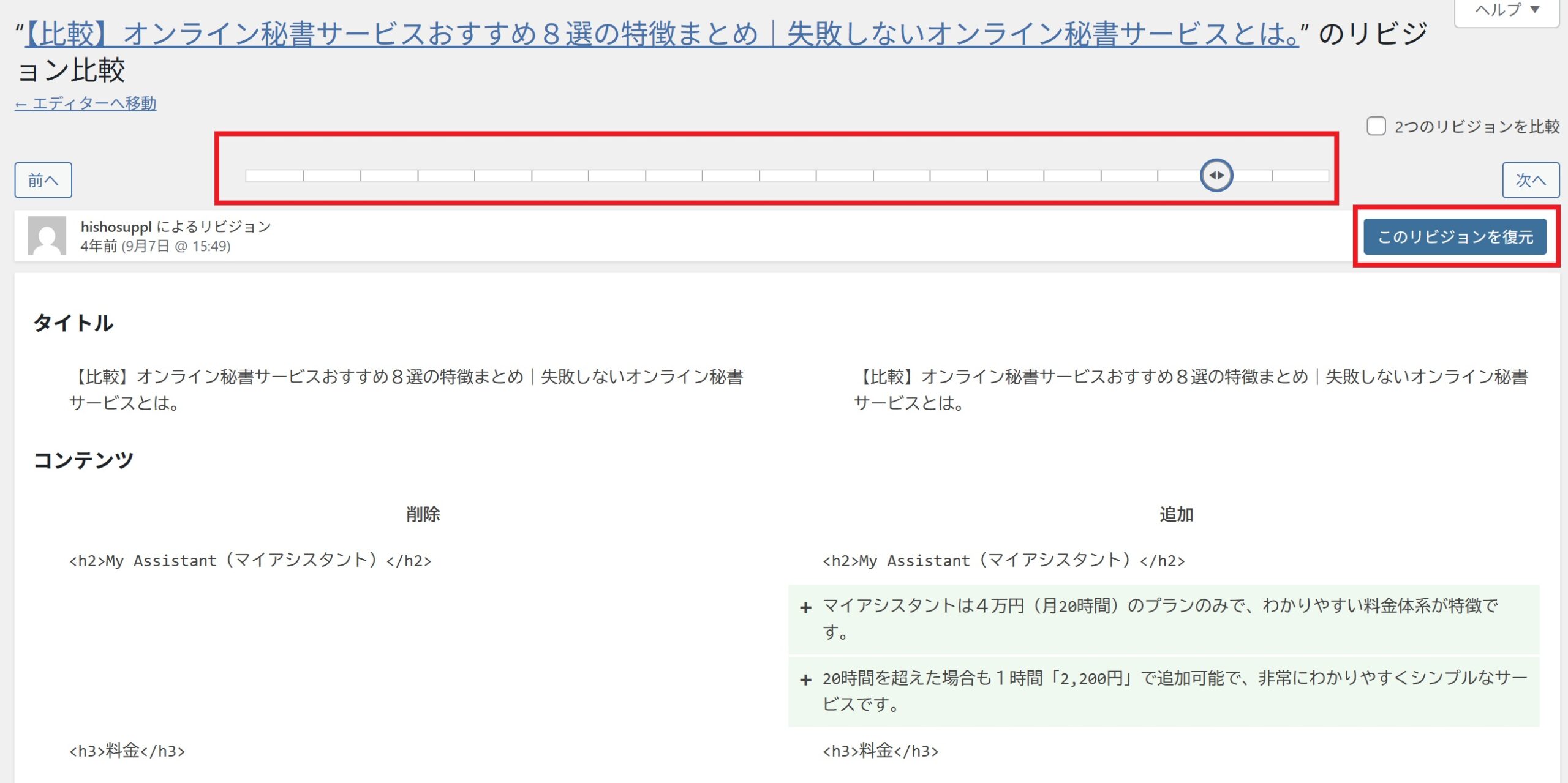Click the hishosuppl によるリビジョン author text

click(176, 227)
